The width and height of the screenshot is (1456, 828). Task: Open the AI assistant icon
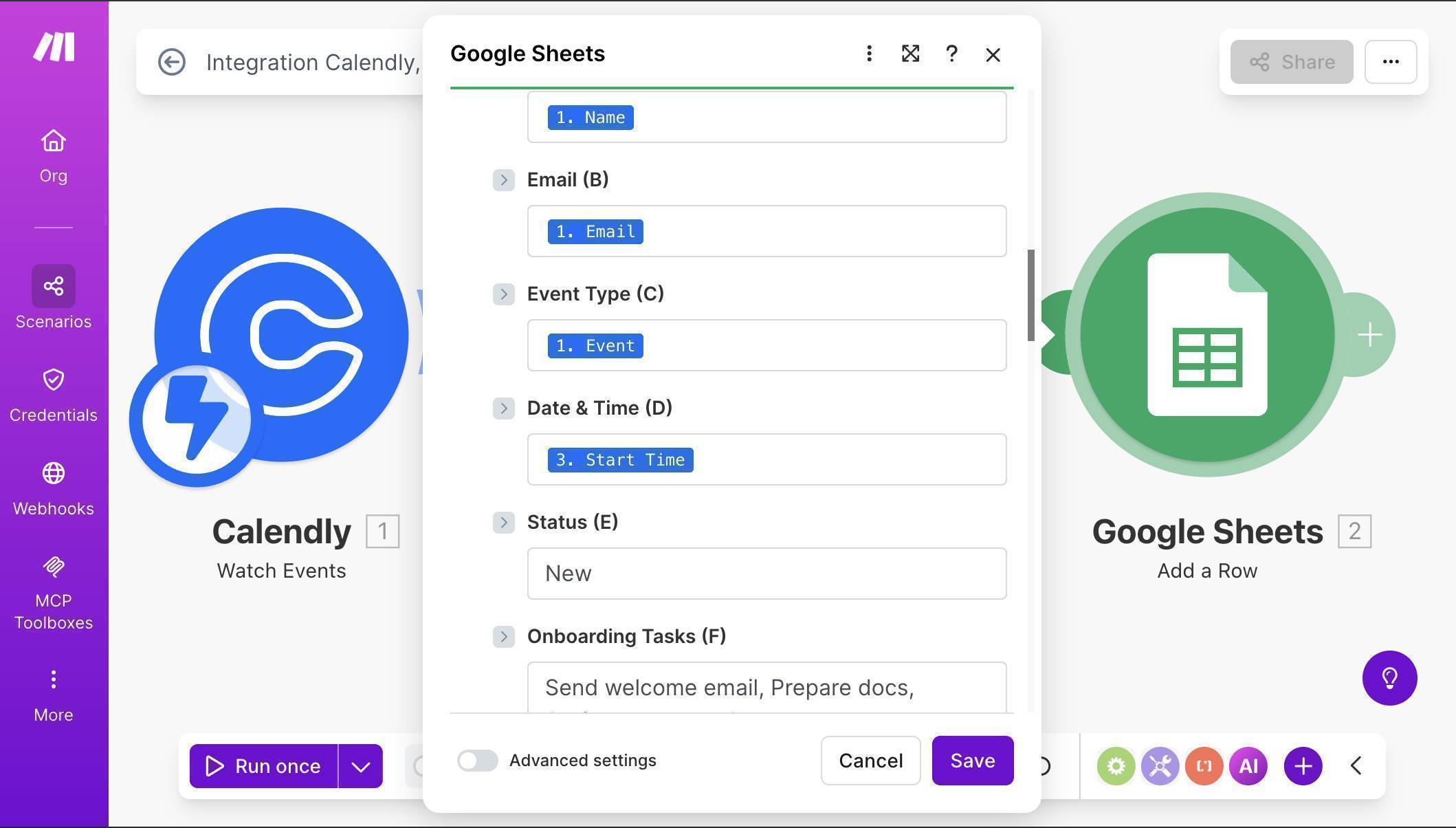(x=1248, y=765)
